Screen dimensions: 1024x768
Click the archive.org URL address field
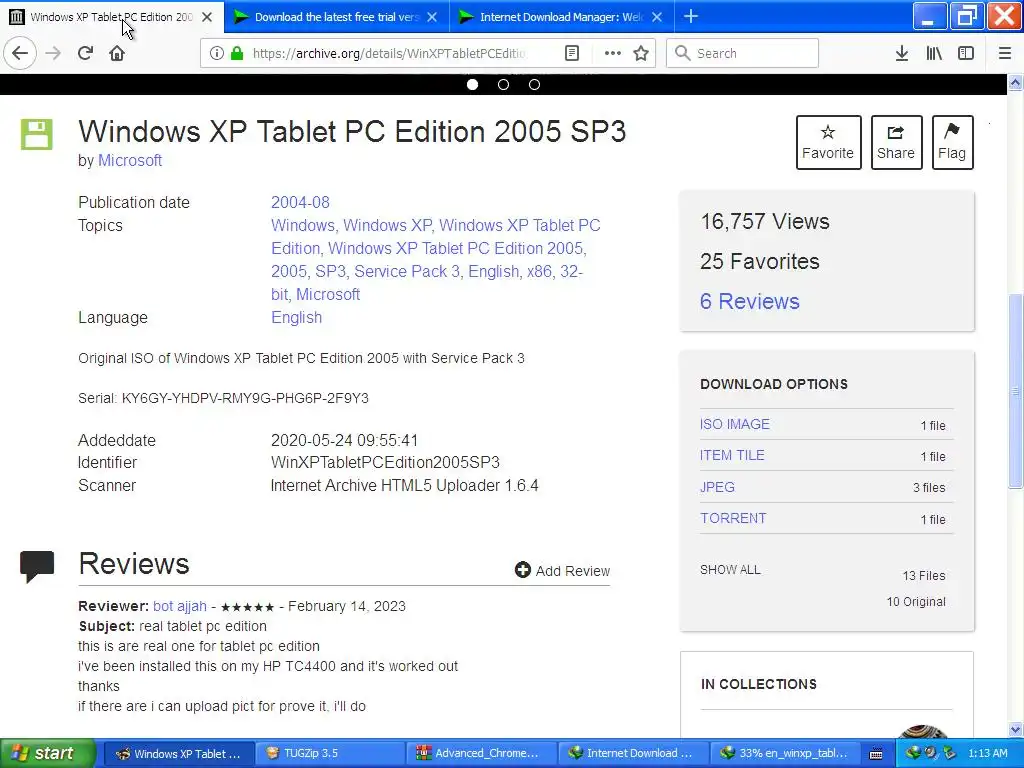(389, 53)
